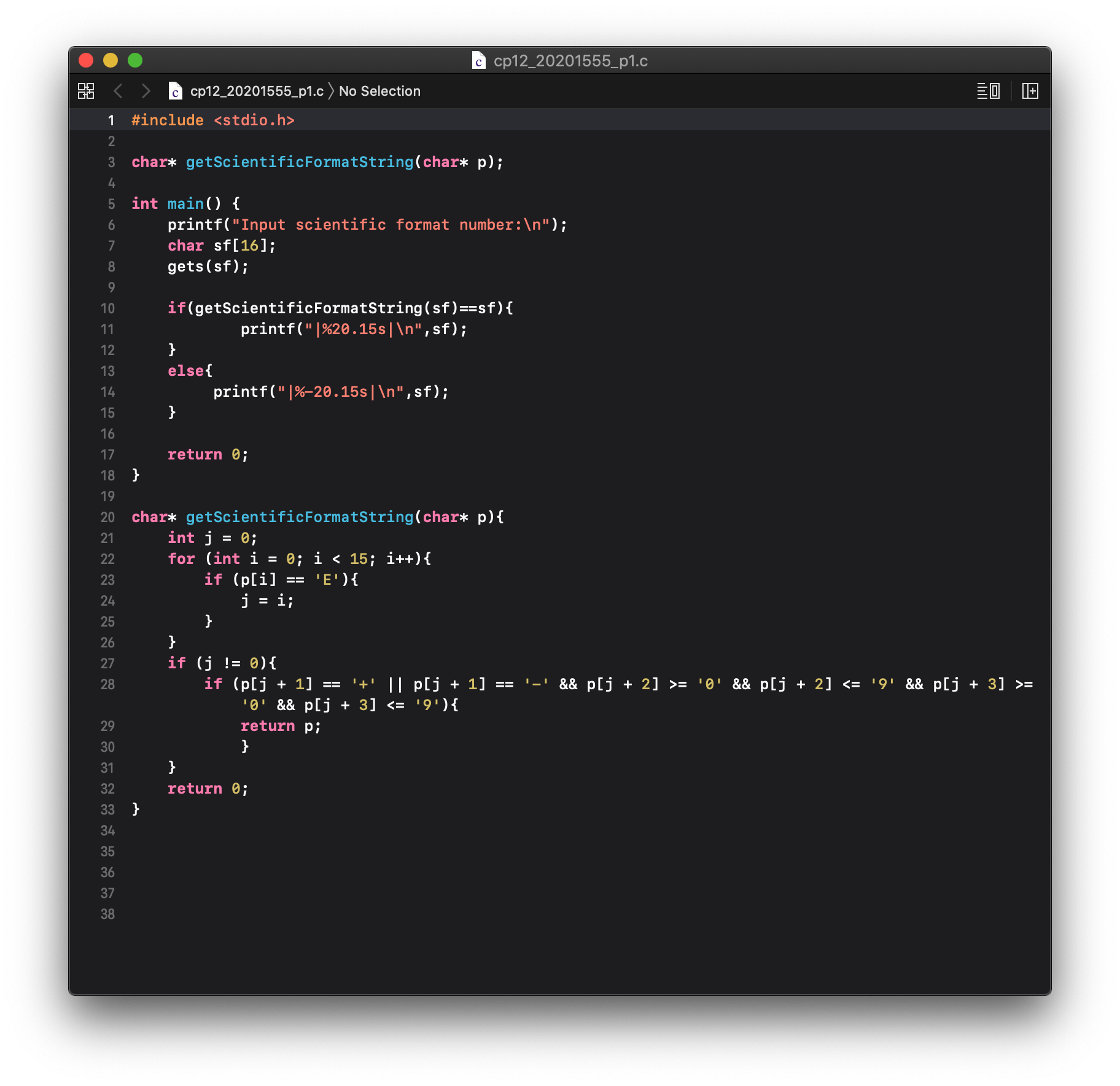Click line number 5 in gutter
The width and height of the screenshot is (1120, 1086).
pyautogui.click(x=111, y=204)
